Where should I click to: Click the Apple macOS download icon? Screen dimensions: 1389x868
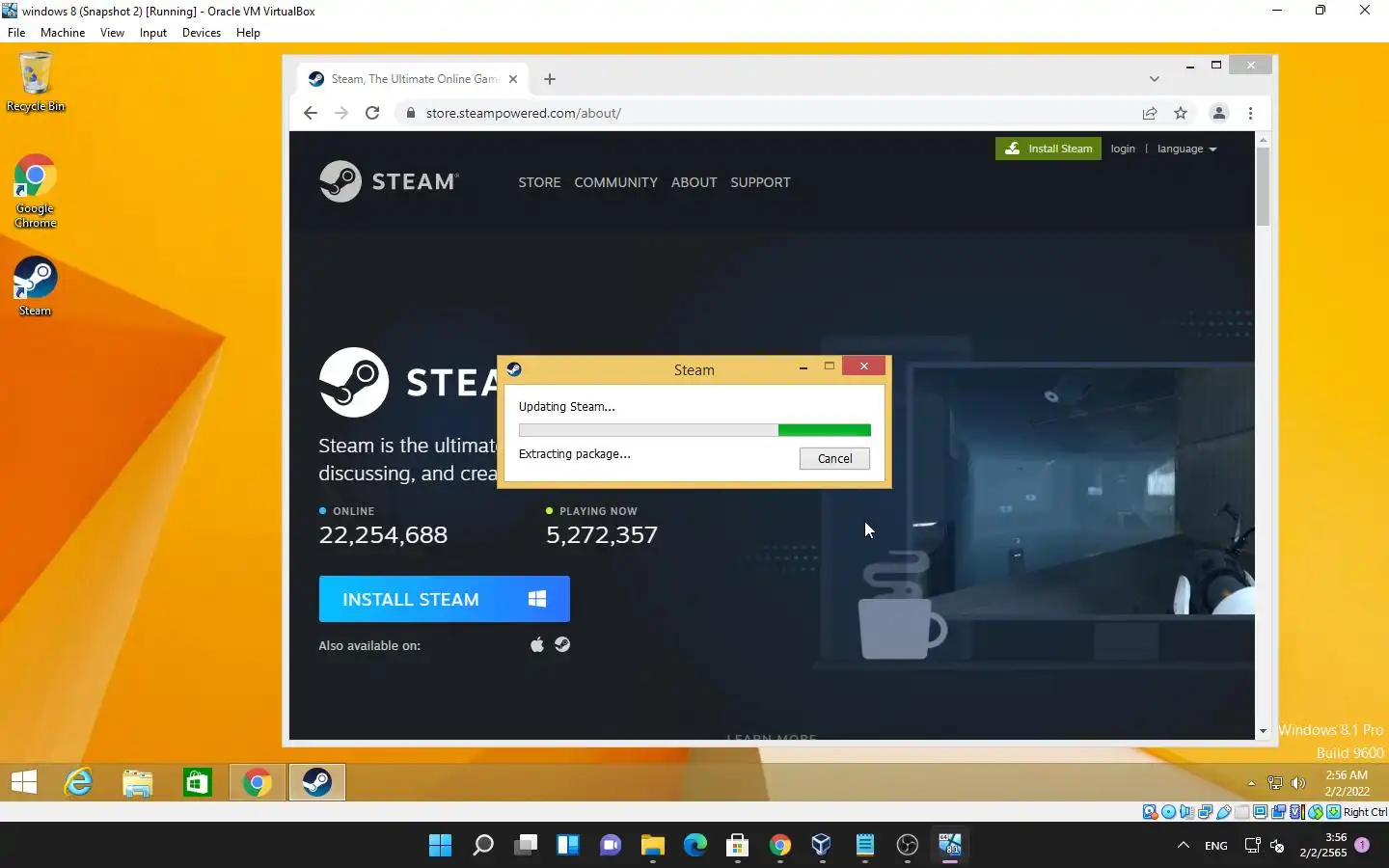click(537, 644)
